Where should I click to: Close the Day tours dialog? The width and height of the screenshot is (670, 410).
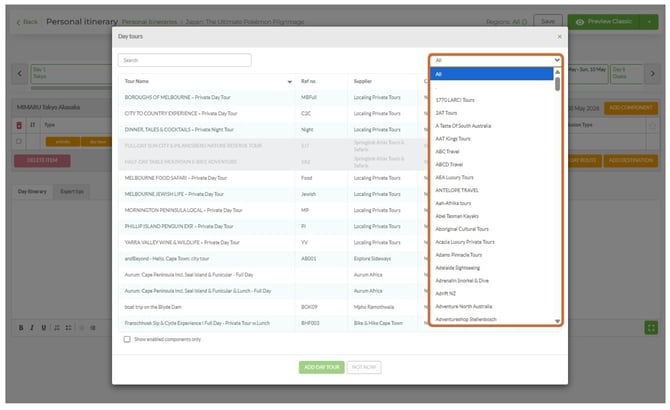559,37
